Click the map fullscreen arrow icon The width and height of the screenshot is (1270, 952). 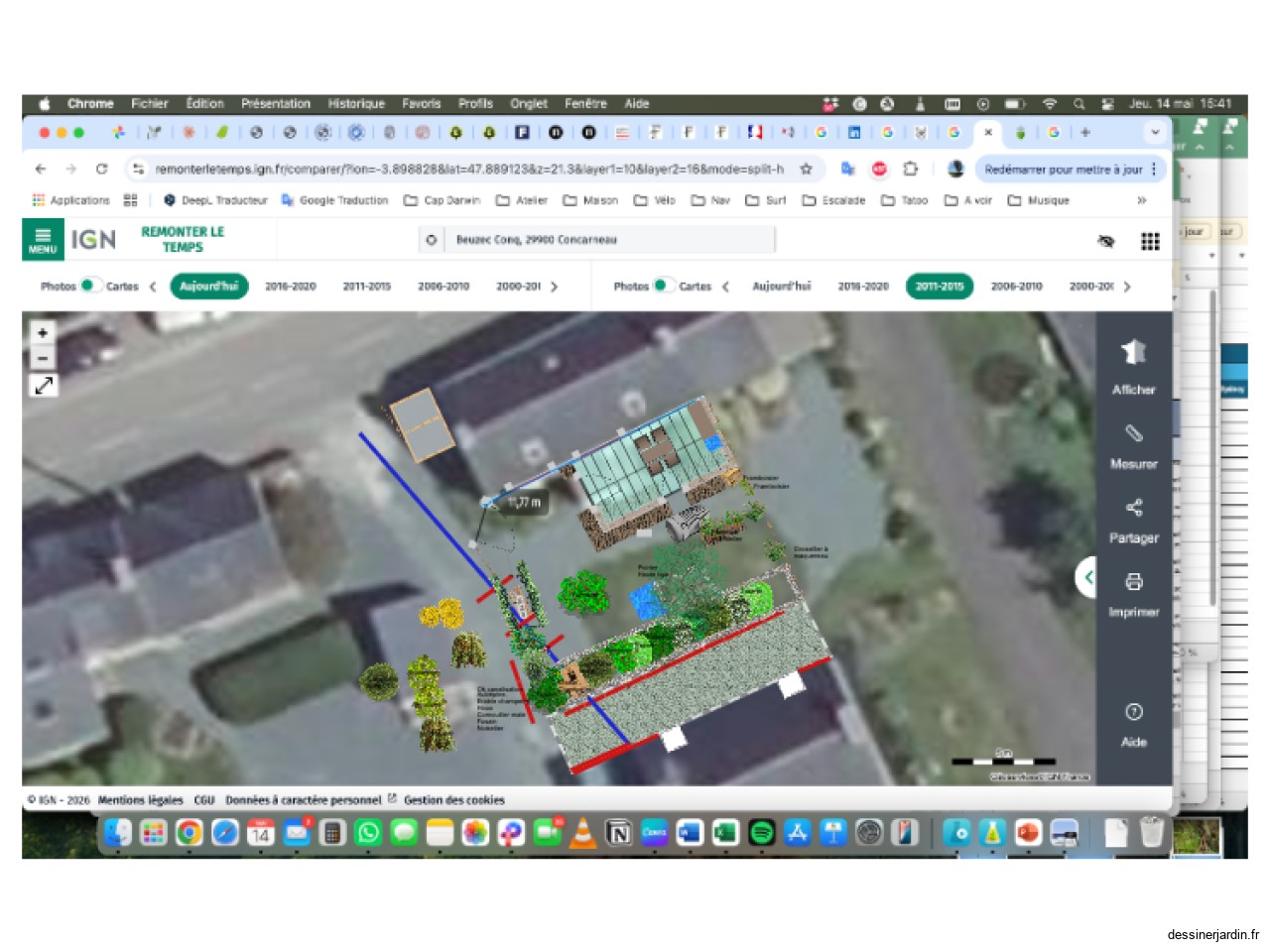click(x=44, y=385)
